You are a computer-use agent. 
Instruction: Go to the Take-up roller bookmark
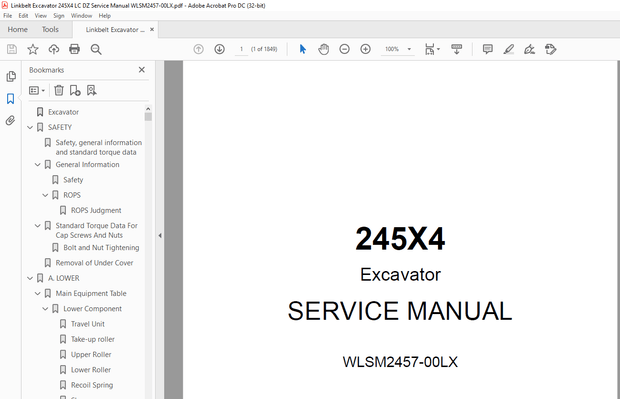pyautogui.click(x=93, y=339)
